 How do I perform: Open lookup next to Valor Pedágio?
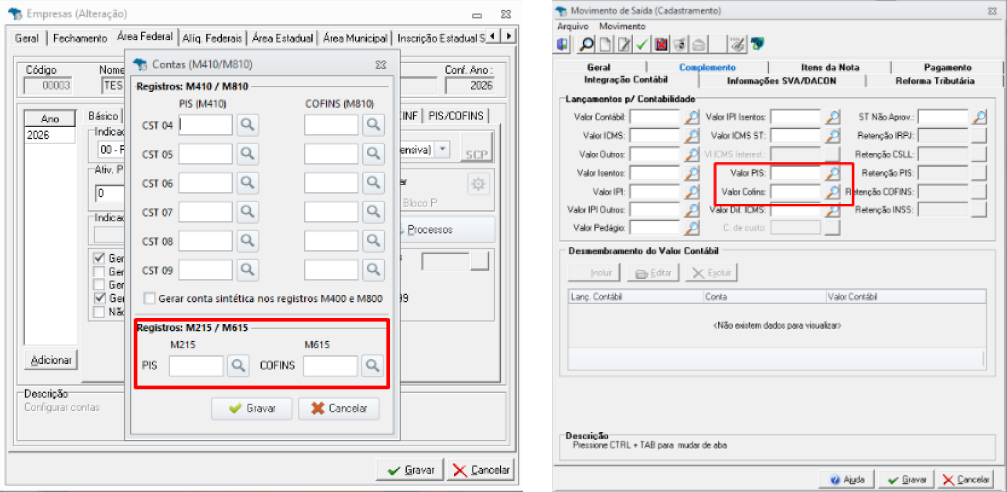tap(691, 227)
